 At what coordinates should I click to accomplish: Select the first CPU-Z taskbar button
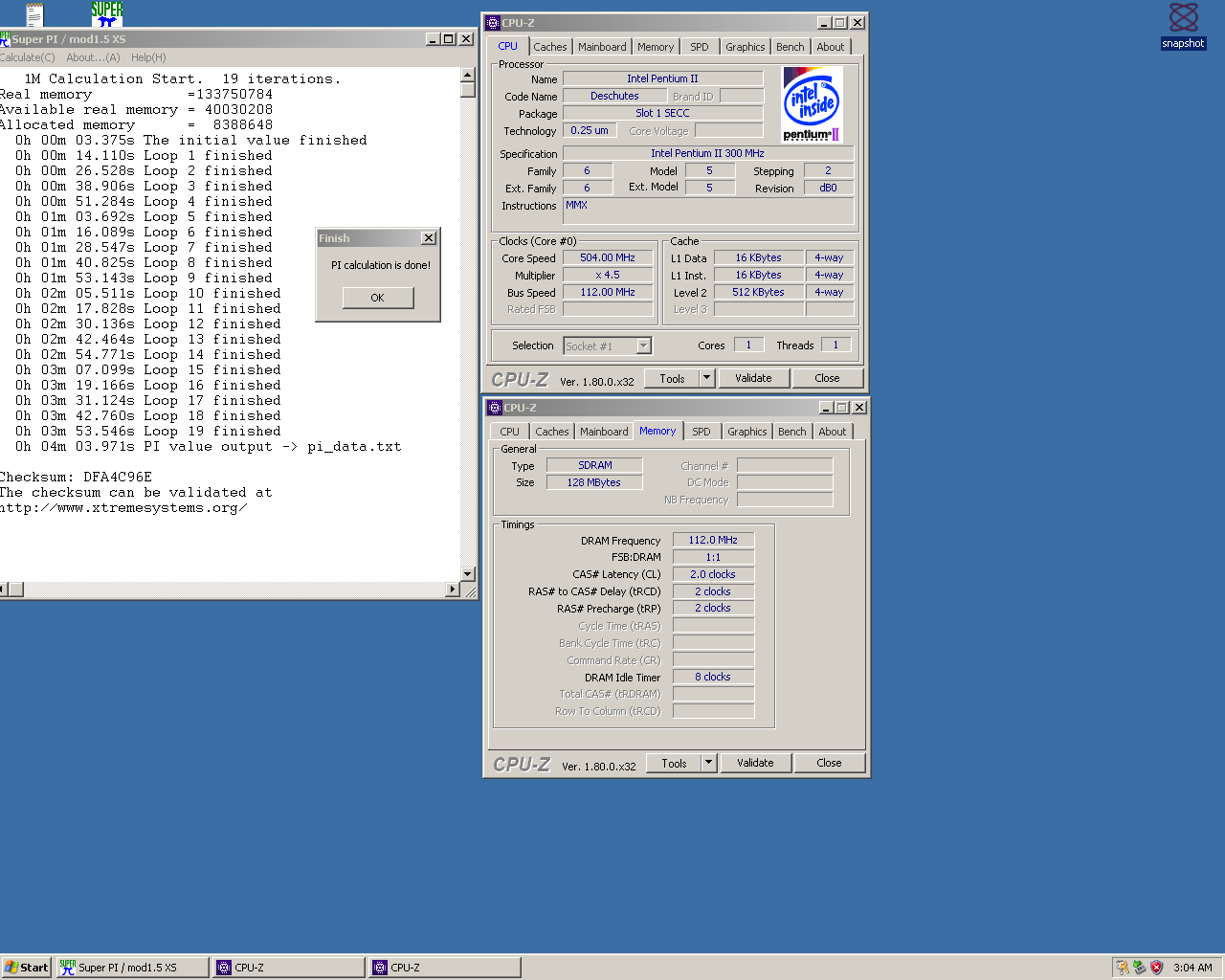click(x=288, y=968)
